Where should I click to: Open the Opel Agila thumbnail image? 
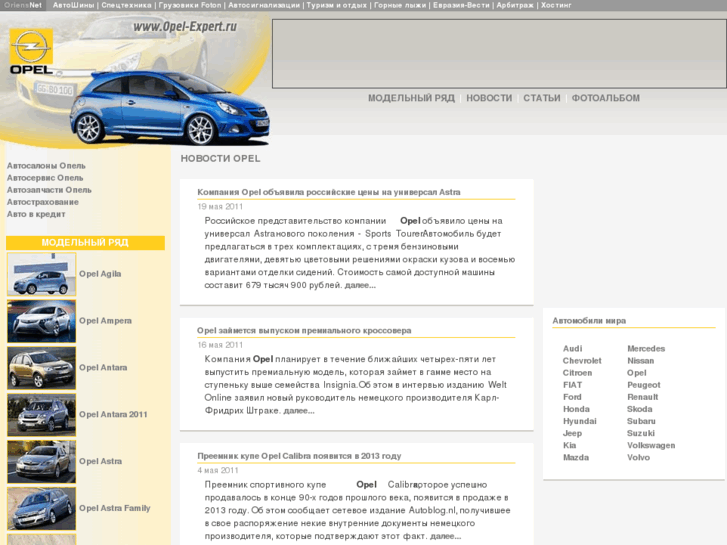point(41,274)
